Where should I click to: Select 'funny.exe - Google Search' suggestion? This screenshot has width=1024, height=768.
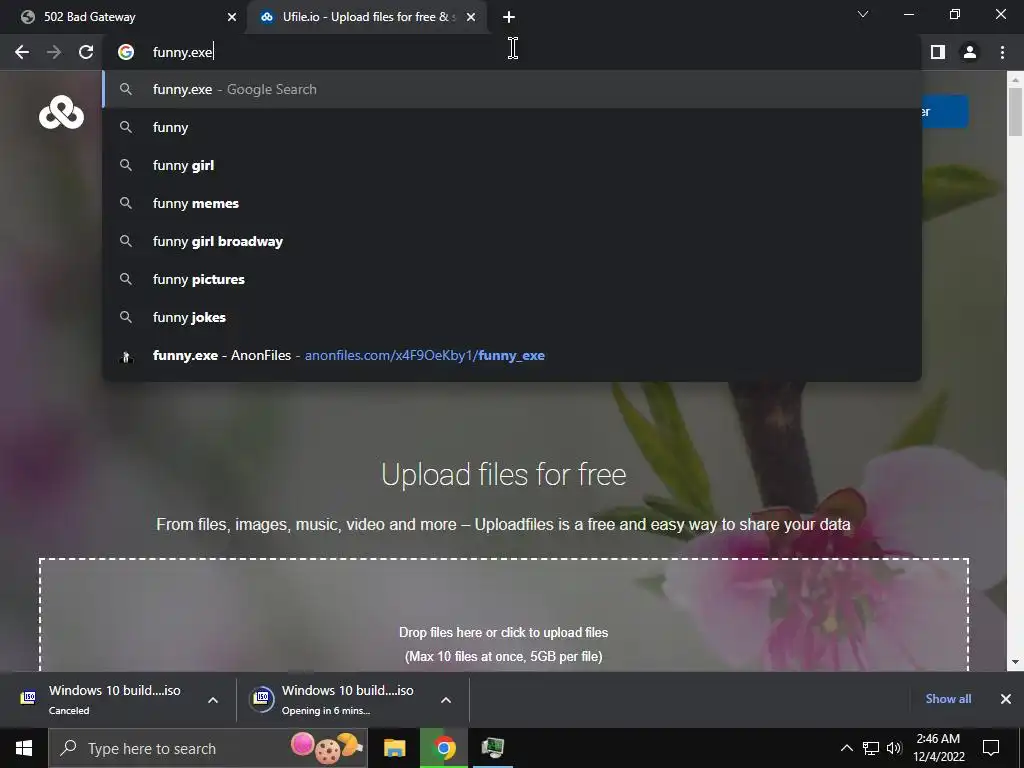[x=513, y=89]
